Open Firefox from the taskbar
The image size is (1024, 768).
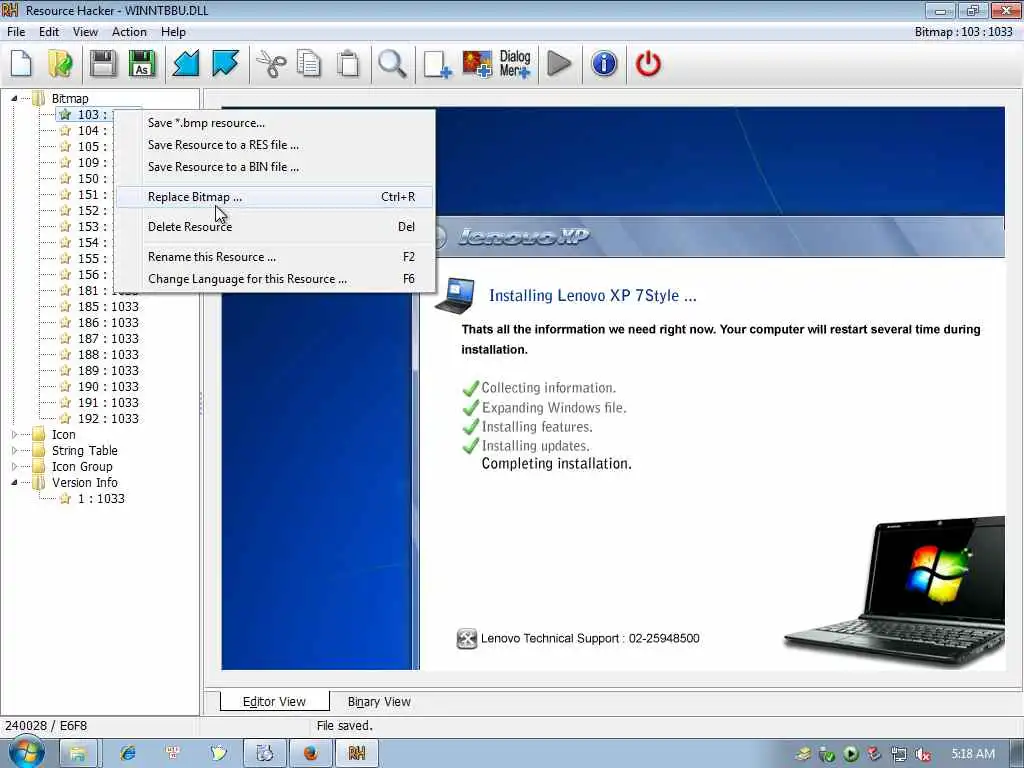[310, 754]
